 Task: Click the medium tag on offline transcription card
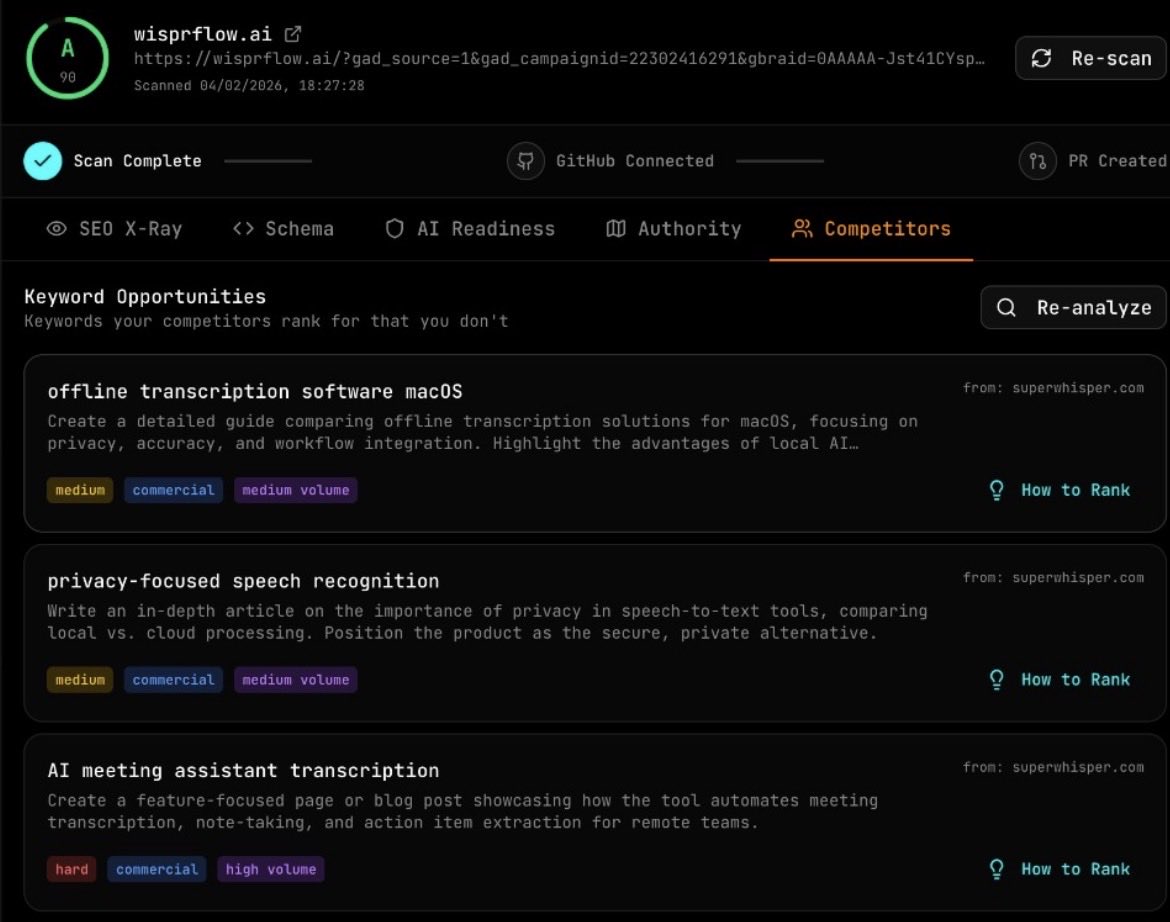tap(80, 490)
